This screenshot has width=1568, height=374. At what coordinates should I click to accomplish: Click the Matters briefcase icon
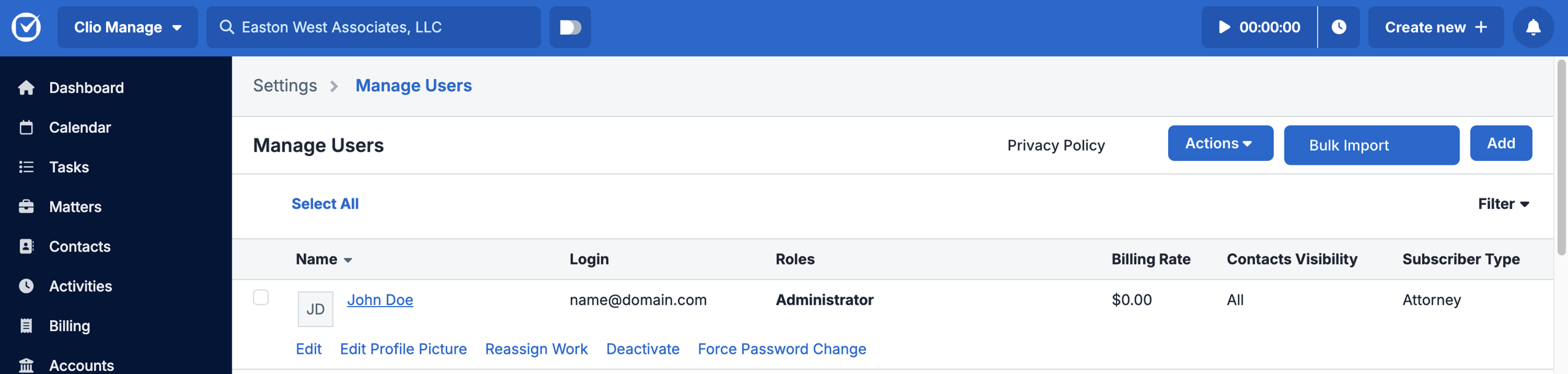click(26, 207)
